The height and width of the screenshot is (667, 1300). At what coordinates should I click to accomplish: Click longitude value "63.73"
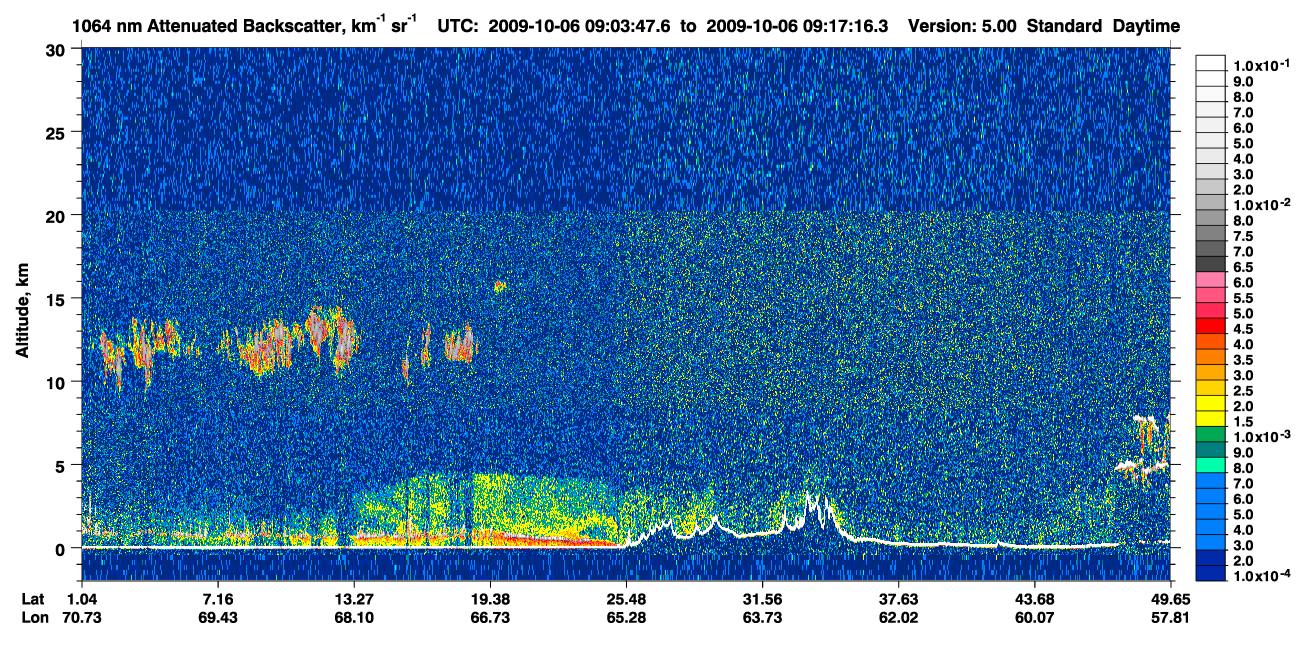762,618
